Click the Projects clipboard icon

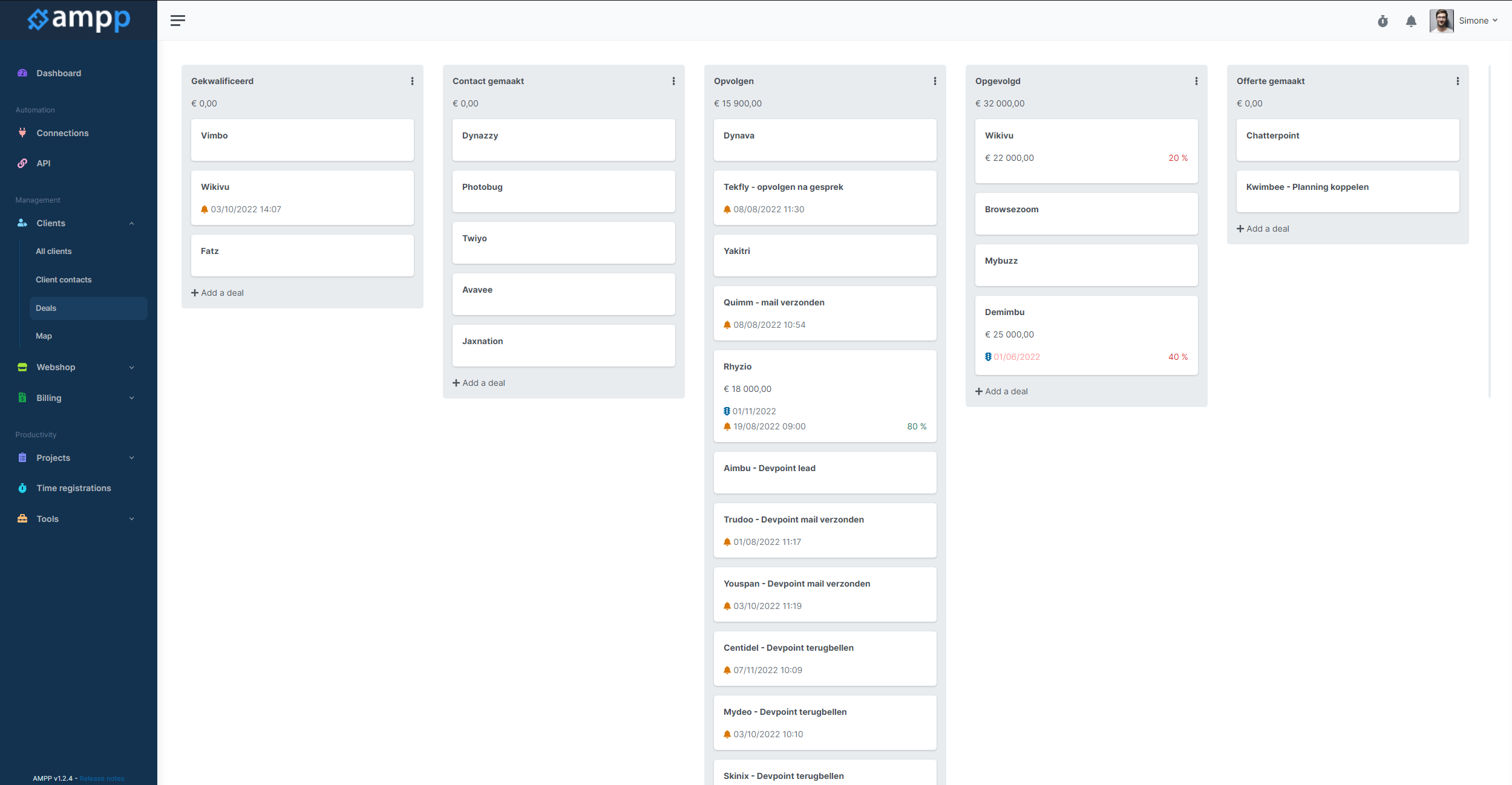click(x=22, y=458)
